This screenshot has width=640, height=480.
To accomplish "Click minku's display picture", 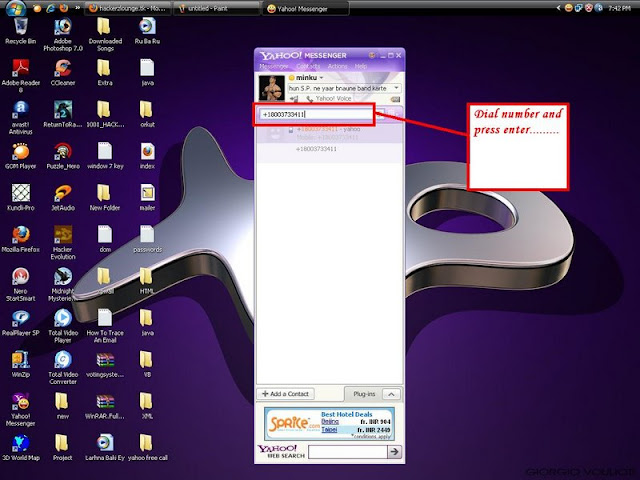I will coord(272,87).
